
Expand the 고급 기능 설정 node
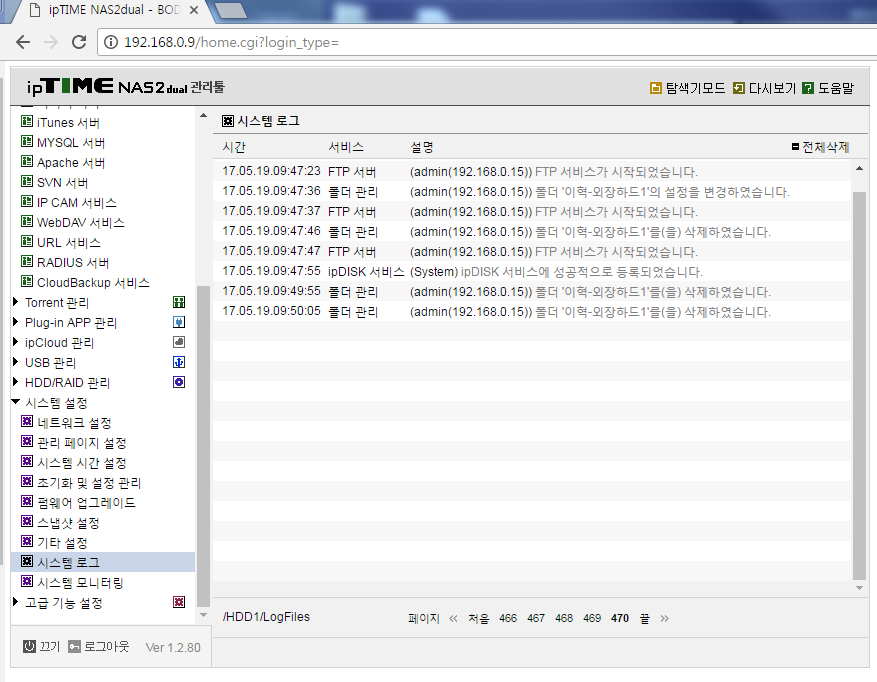click(x=16, y=602)
